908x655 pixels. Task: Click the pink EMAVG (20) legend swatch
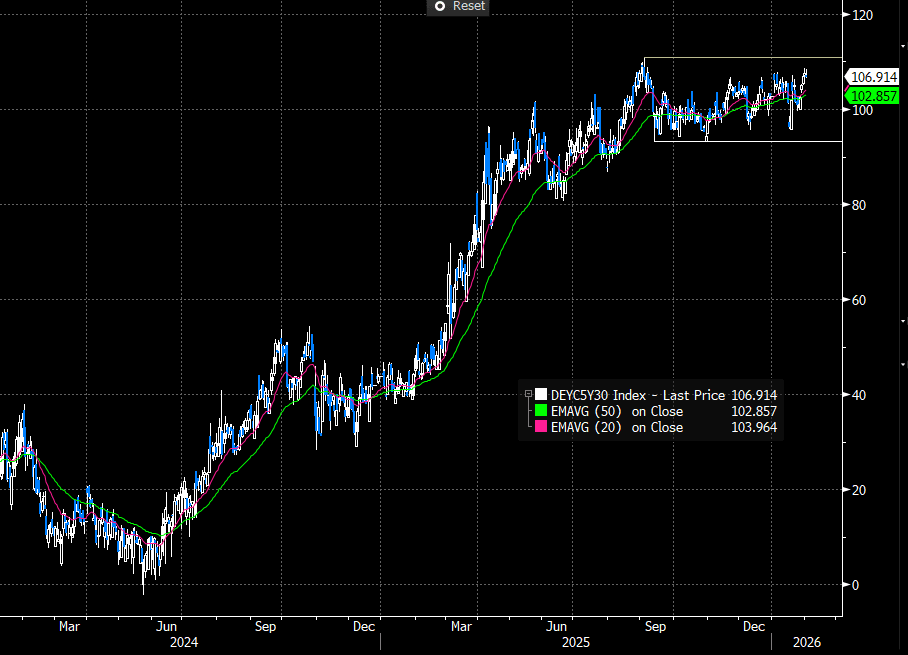[x=541, y=427]
